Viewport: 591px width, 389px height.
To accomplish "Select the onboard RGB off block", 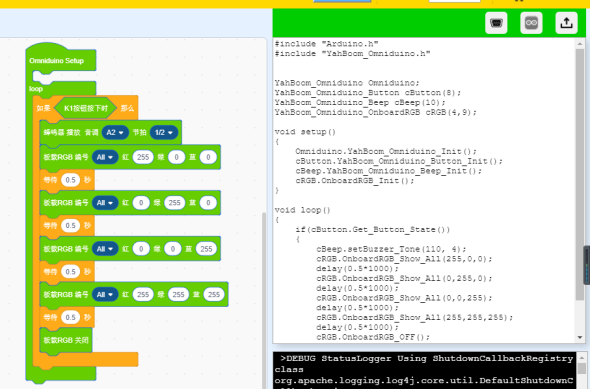I will [x=66, y=340].
